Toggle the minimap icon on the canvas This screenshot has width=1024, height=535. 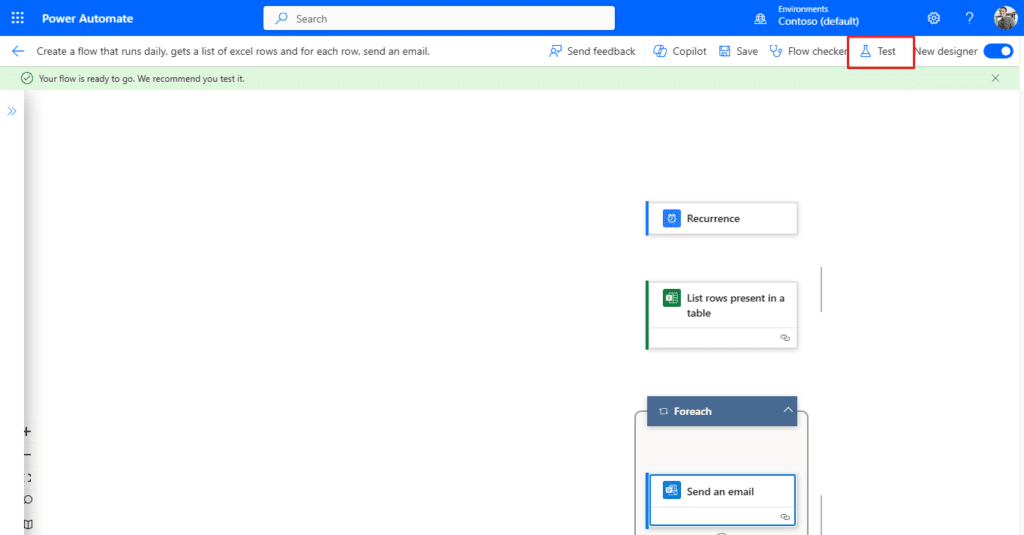(27, 524)
